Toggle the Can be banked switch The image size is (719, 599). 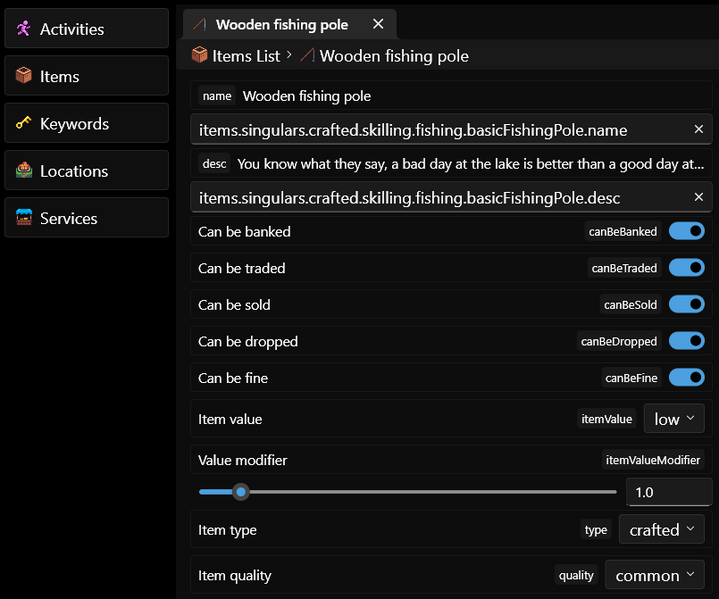[x=686, y=231]
